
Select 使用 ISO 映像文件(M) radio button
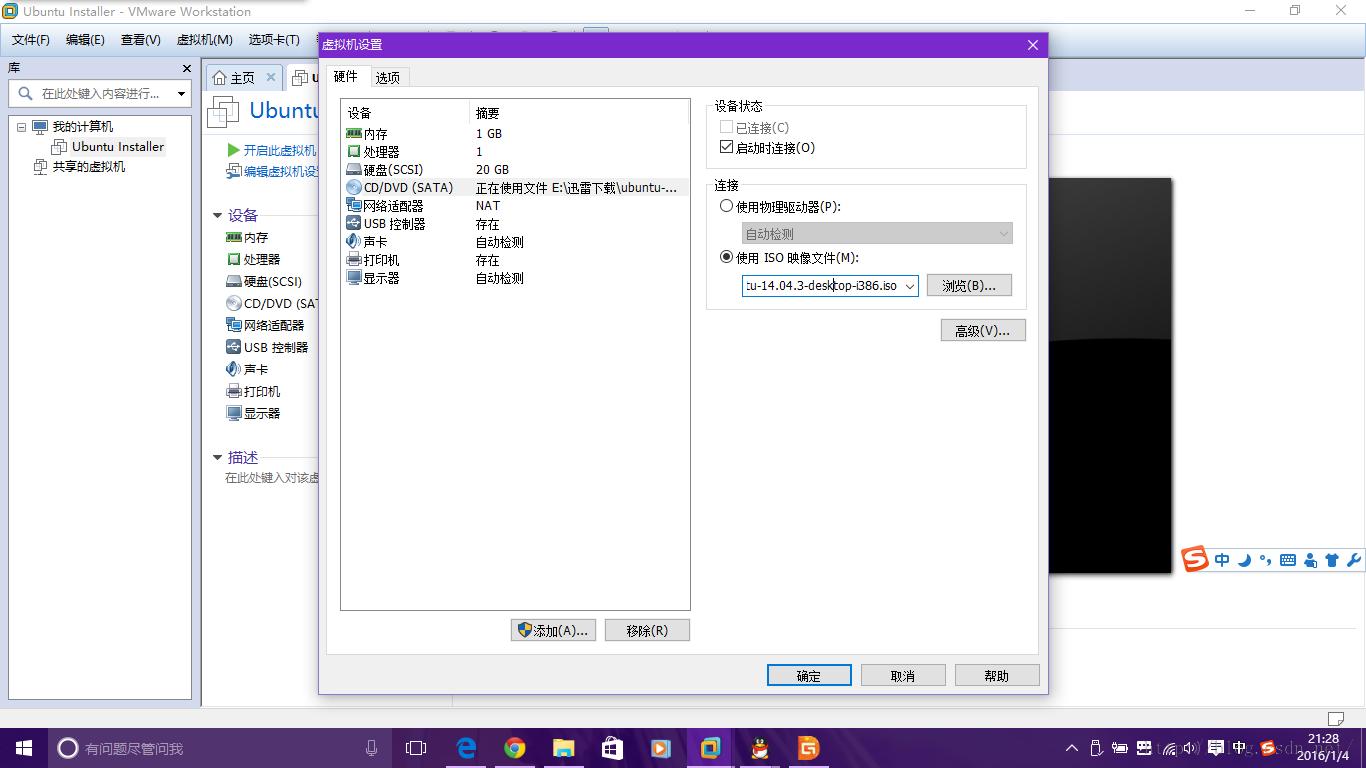[727, 257]
